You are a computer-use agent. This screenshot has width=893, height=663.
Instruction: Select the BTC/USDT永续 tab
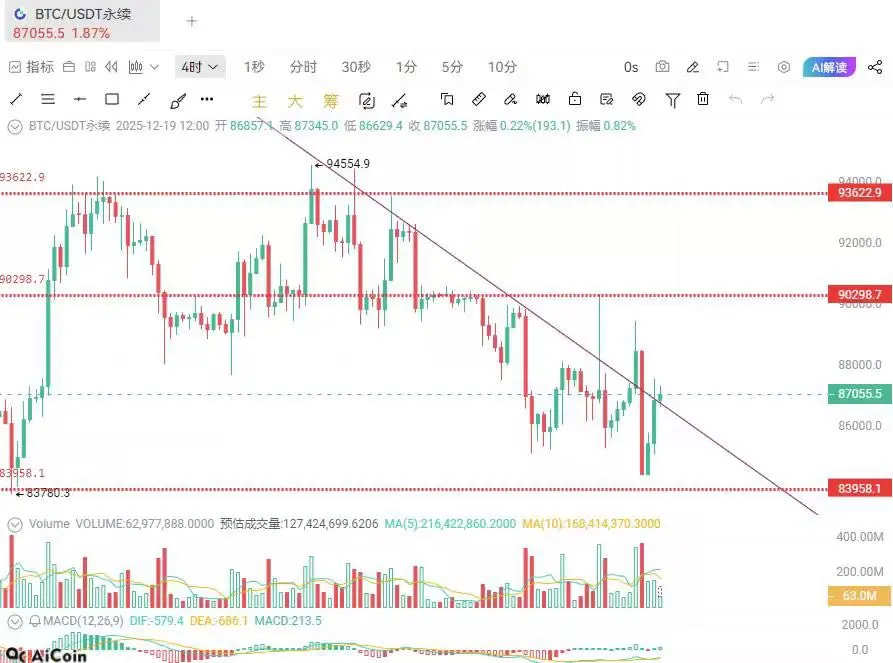82,22
